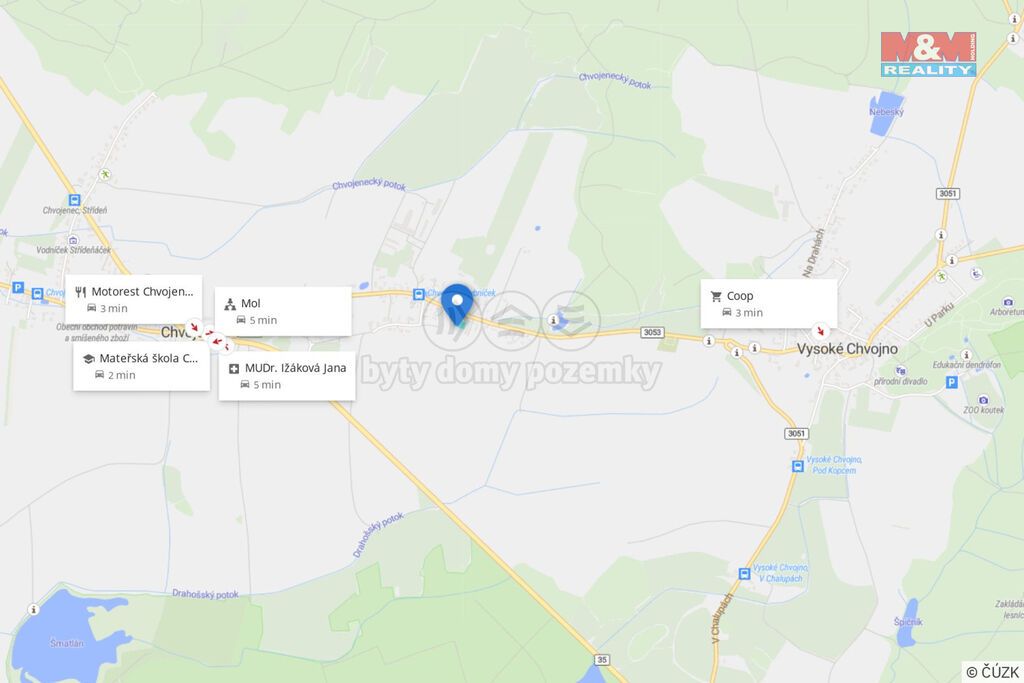The width and height of the screenshot is (1024, 683).
Task: Click the road 3053 shield marker
Action: point(652,332)
